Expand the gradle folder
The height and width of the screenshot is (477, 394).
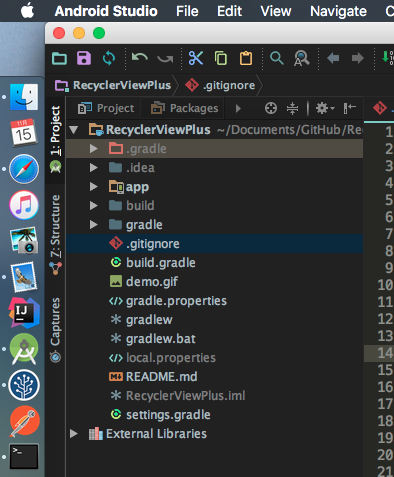pyautogui.click(x=94, y=225)
